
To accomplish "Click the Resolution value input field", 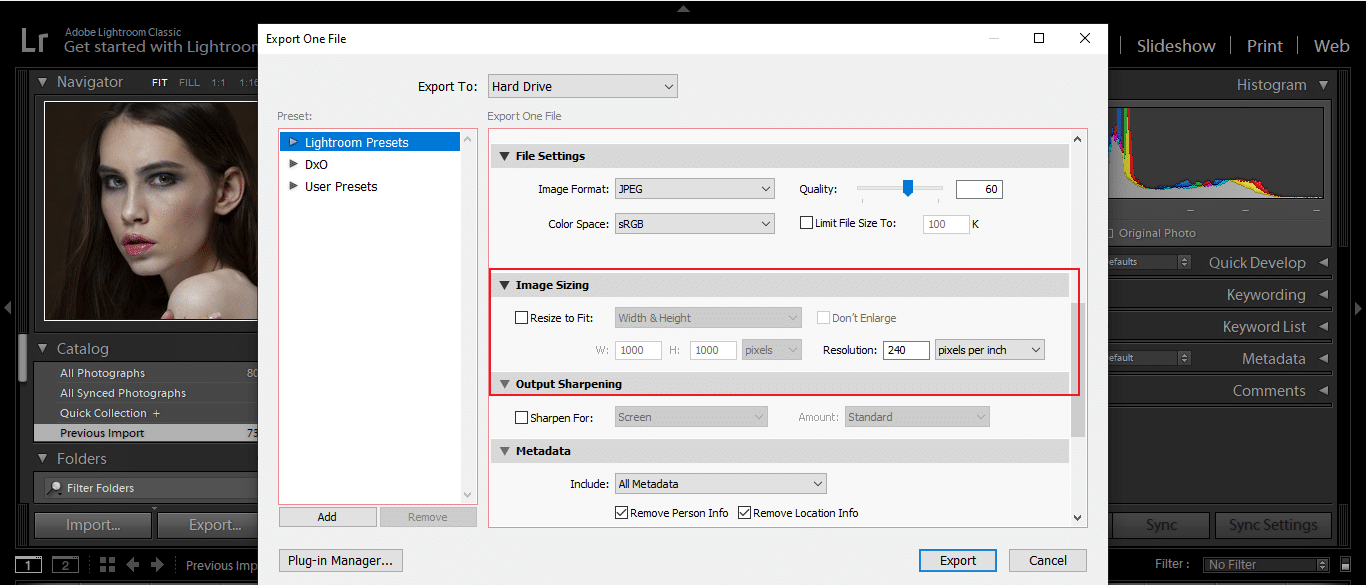I will (905, 349).
